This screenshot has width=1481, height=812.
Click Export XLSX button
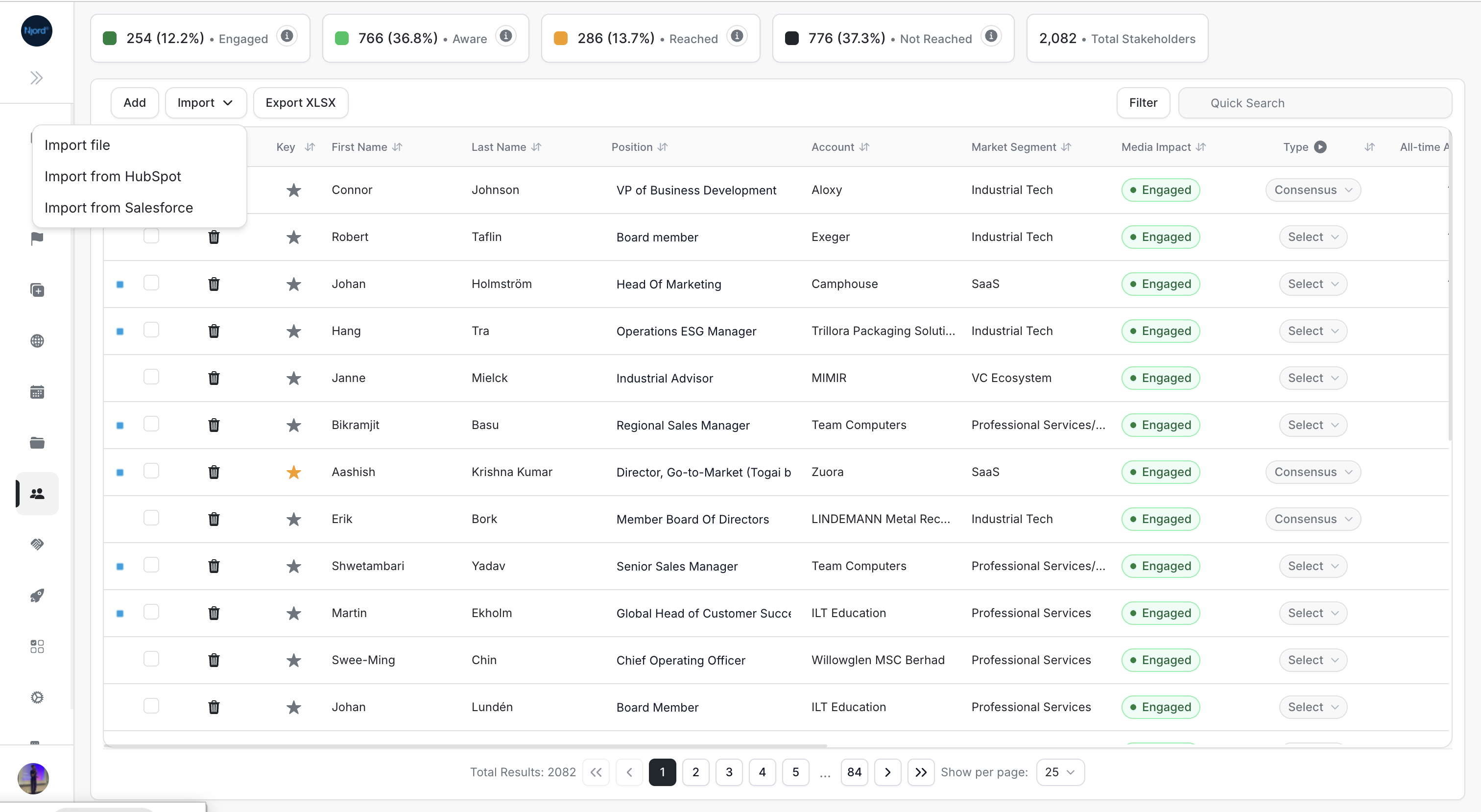(x=301, y=103)
